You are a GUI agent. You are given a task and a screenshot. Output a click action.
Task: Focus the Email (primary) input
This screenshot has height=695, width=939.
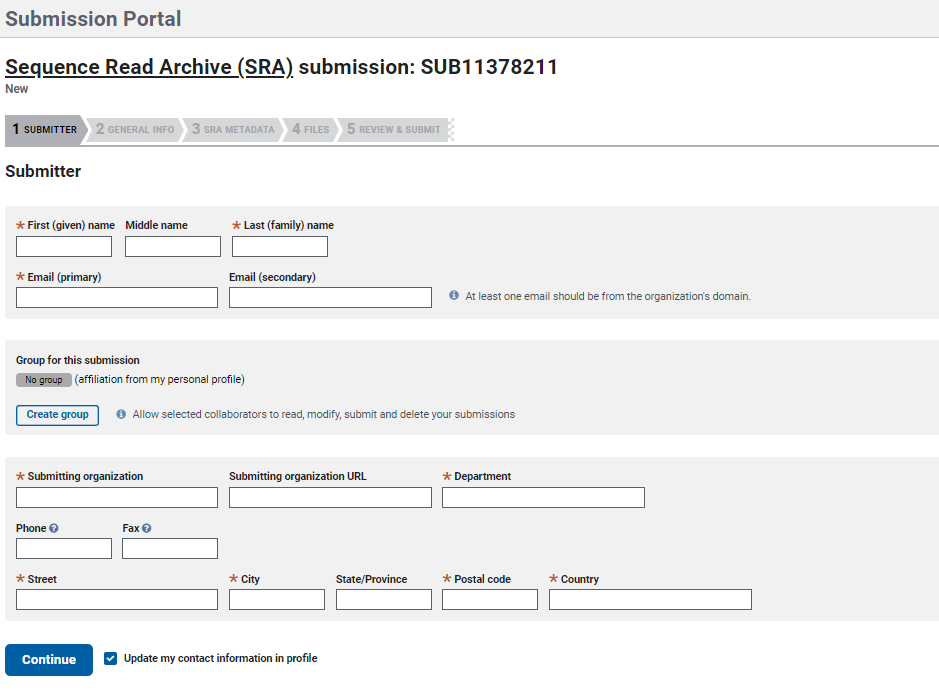coord(117,298)
